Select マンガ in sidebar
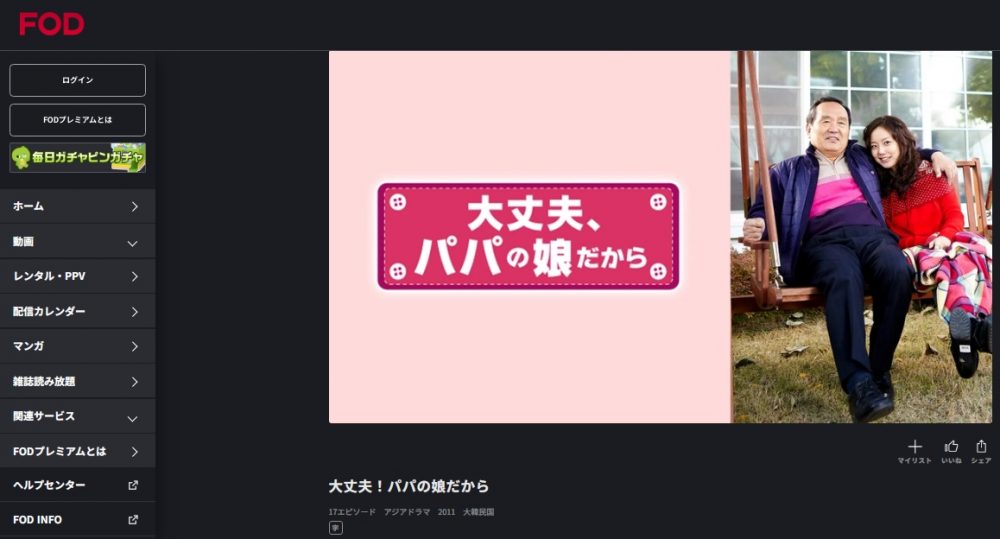1000x539 pixels. pos(78,346)
